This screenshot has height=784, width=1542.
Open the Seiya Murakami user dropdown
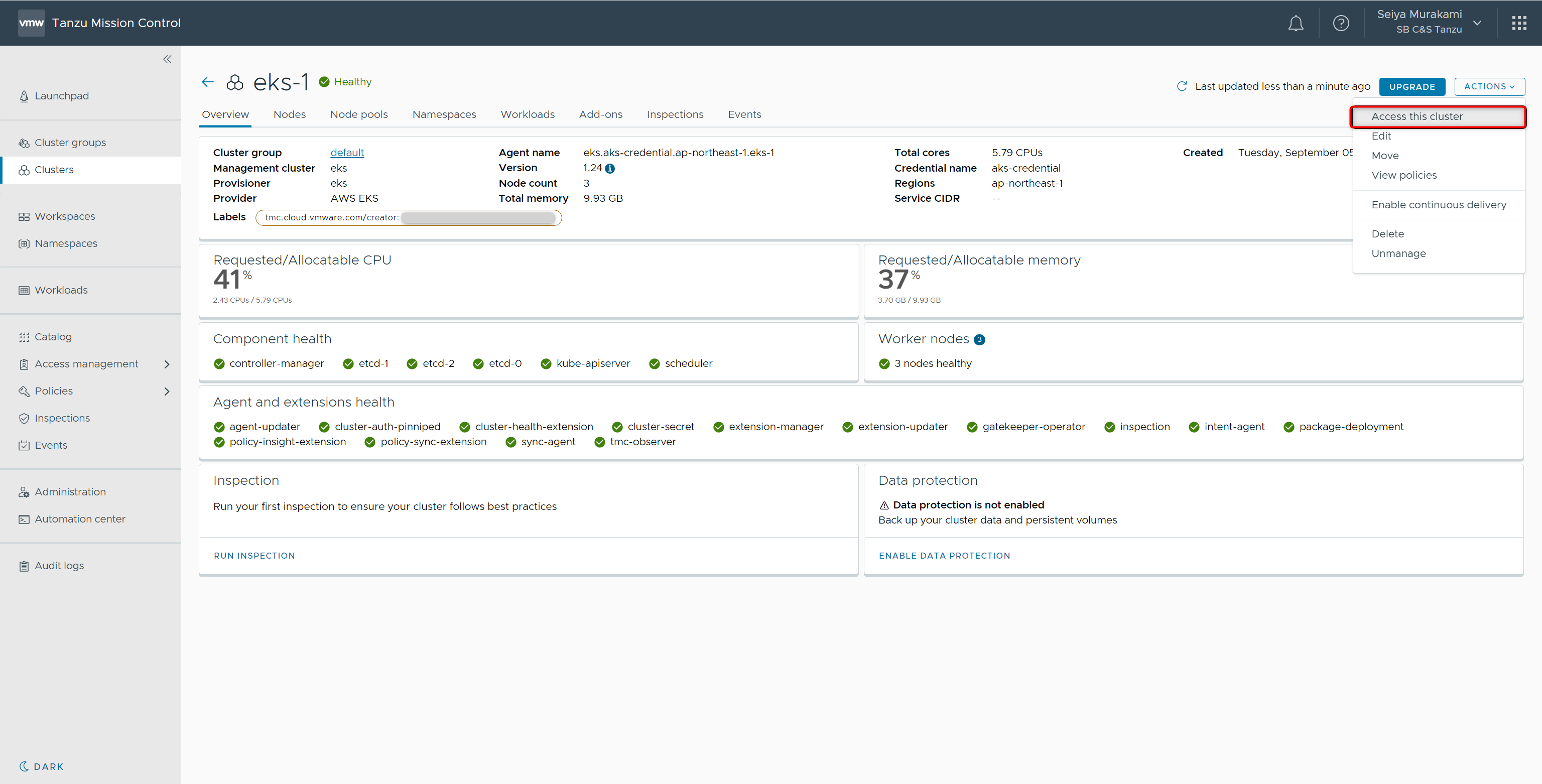point(1477,23)
